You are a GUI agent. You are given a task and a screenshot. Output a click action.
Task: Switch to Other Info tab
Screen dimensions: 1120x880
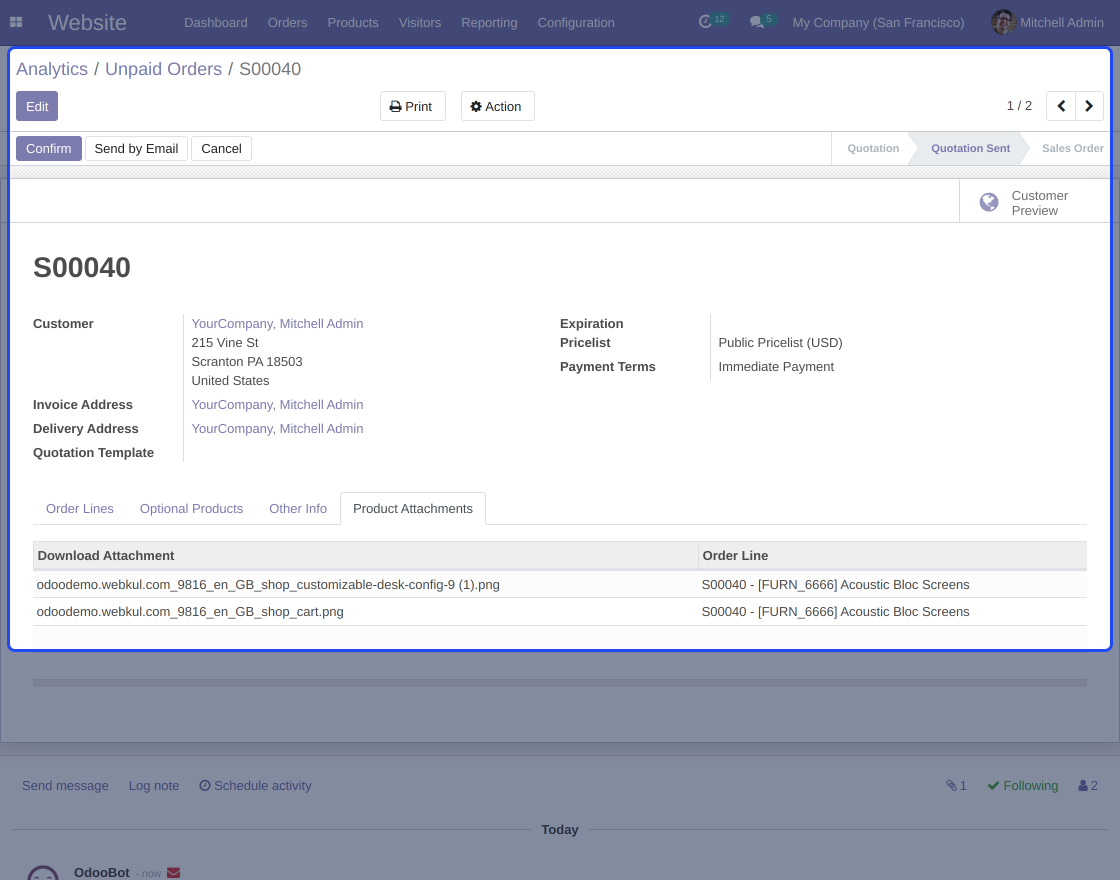pos(298,509)
